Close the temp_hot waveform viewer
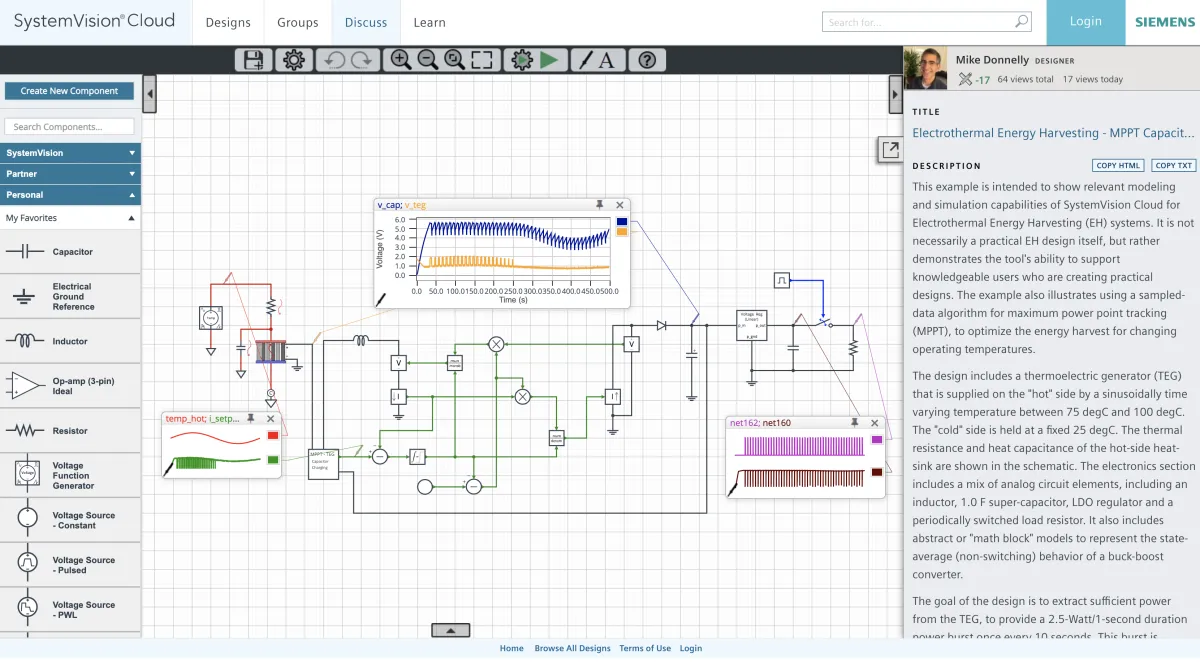This screenshot has height=662, width=1200. (x=271, y=419)
